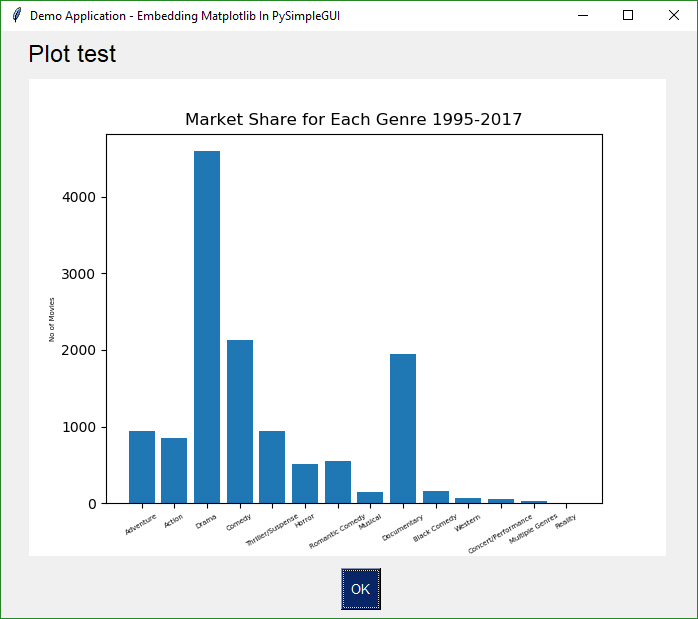Click the Horror bar in chart
This screenshot has height=619, width=698.
305,484
